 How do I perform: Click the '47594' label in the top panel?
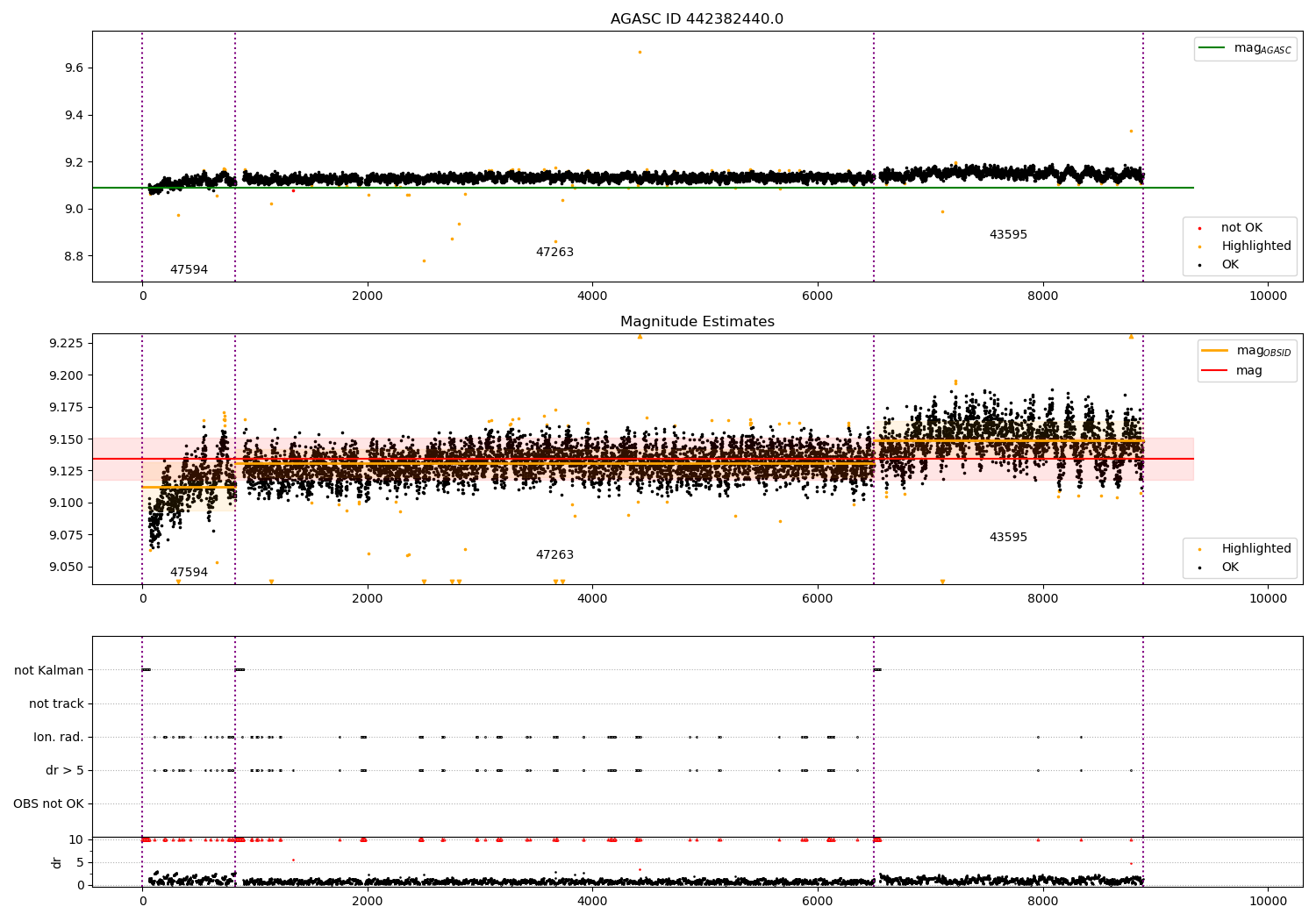(x=189, y=270)
